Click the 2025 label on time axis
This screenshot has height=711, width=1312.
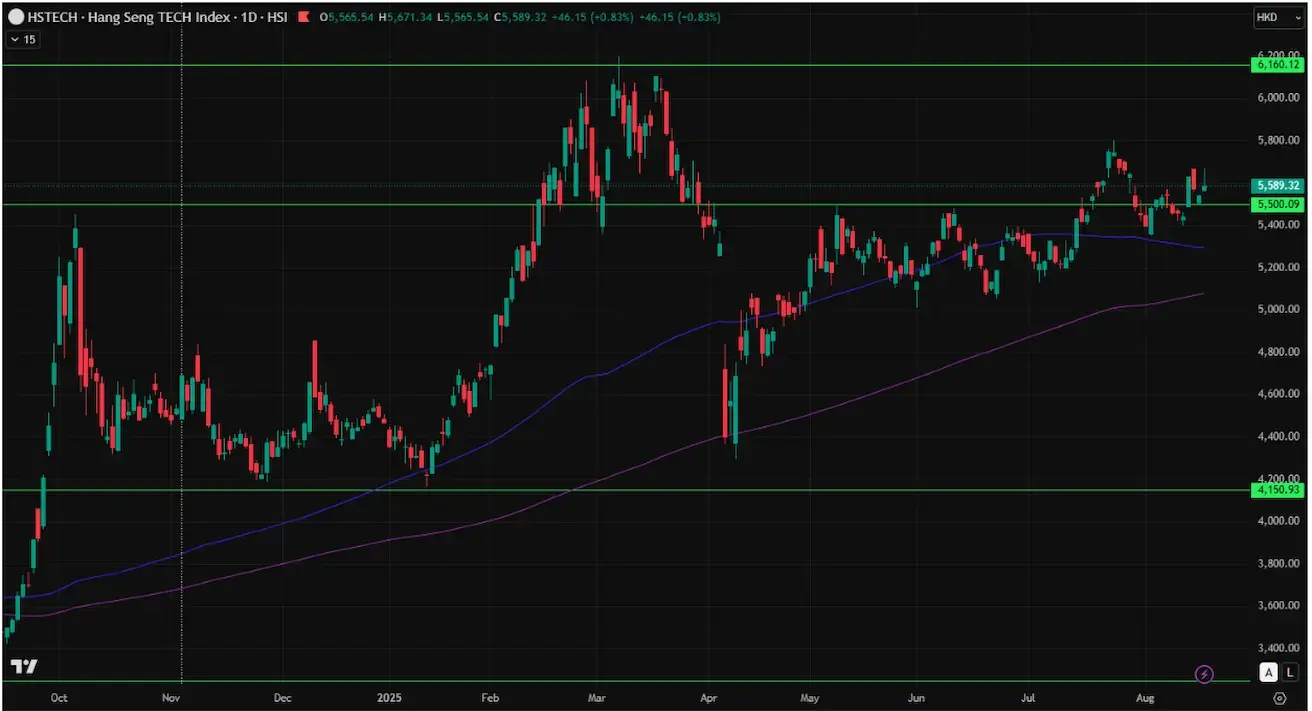(x=387, y=697)
